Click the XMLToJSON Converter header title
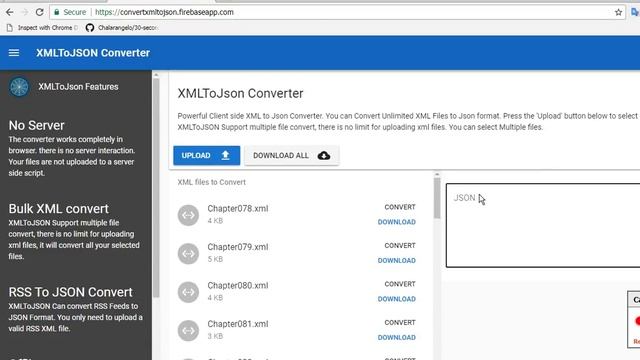Image resolution: width=640 pixels, height=360 pixels. [93, 53]
